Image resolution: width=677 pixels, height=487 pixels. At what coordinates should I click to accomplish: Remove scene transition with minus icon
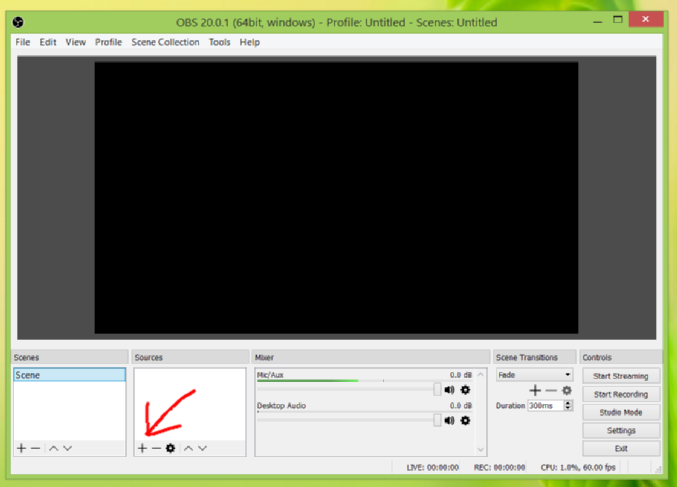pyautogui.click(x=551, y=391)
